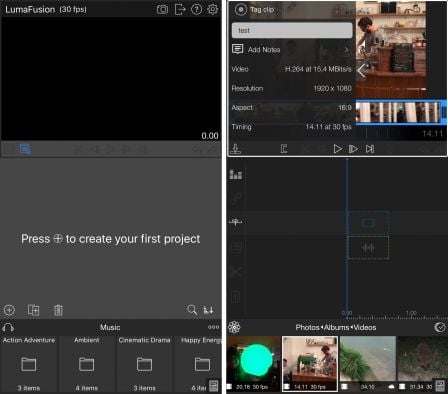Click the Resolution 1920 x 1080 row

pos(292,88)
